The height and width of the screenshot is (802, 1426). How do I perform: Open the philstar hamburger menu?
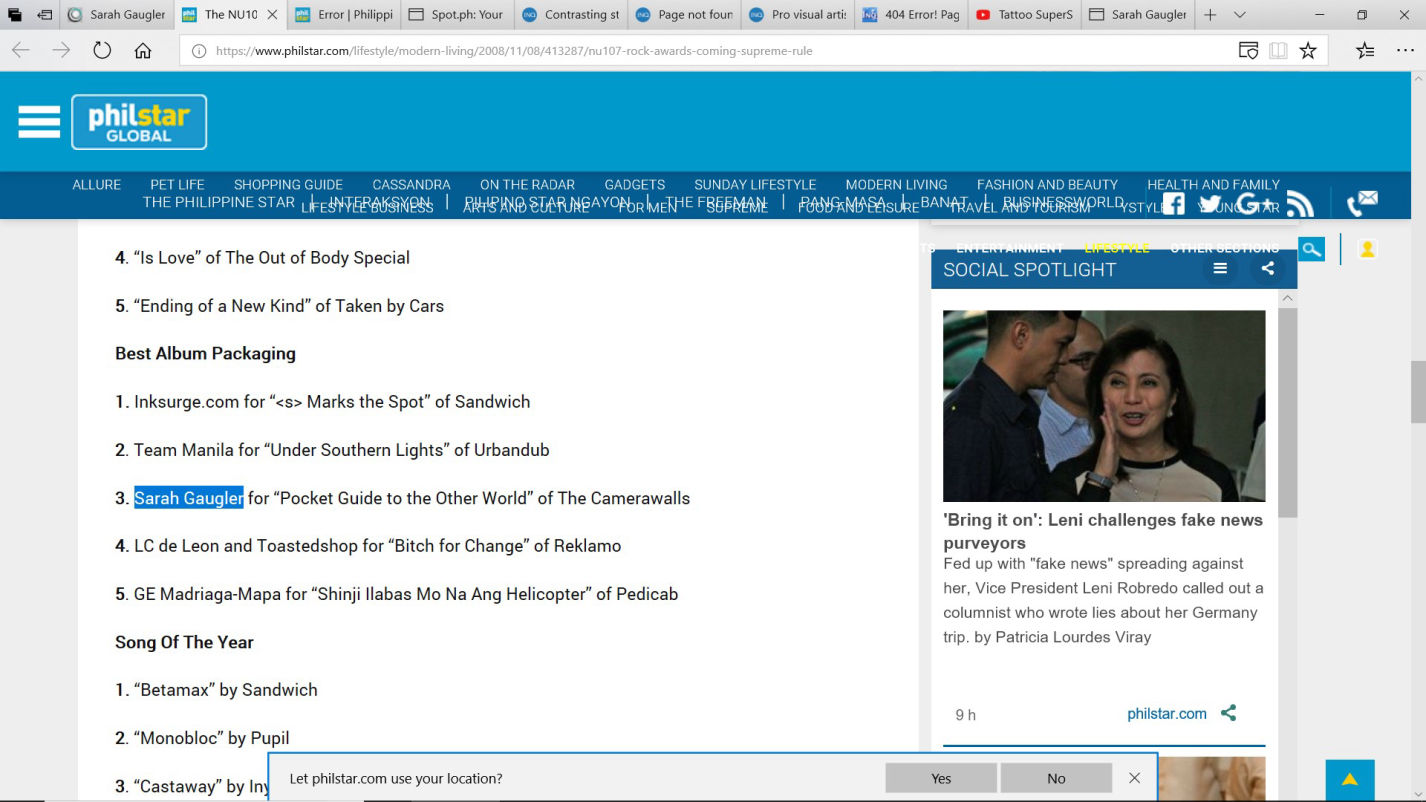pos(39,122)
